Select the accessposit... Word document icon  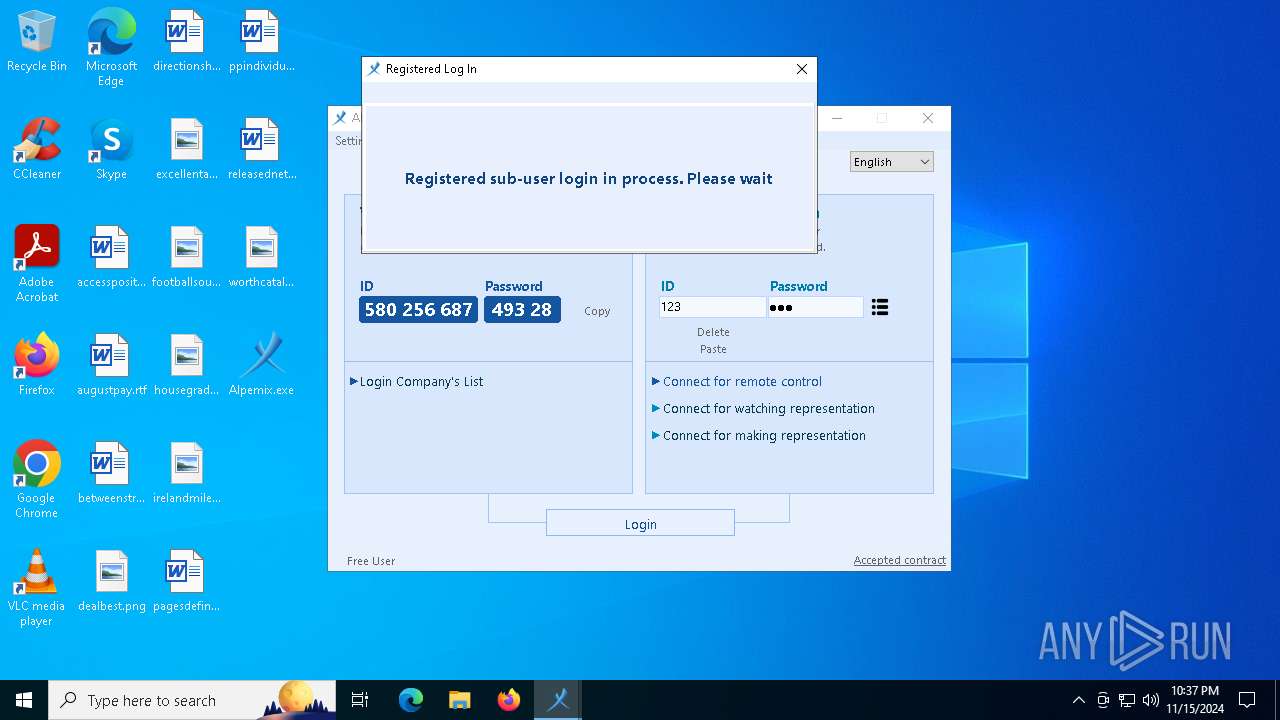tap(111, 257)
